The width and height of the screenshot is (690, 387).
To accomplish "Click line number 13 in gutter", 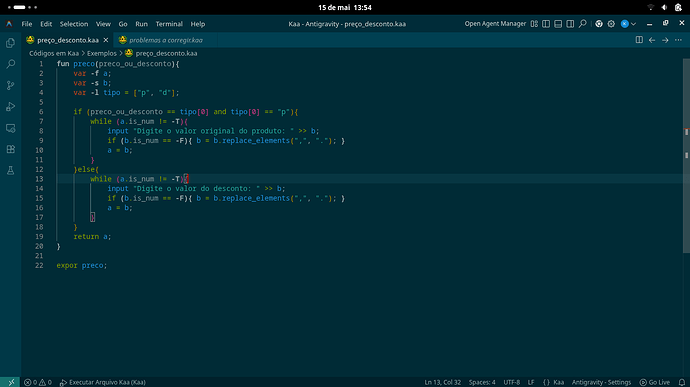I will 39,179.
